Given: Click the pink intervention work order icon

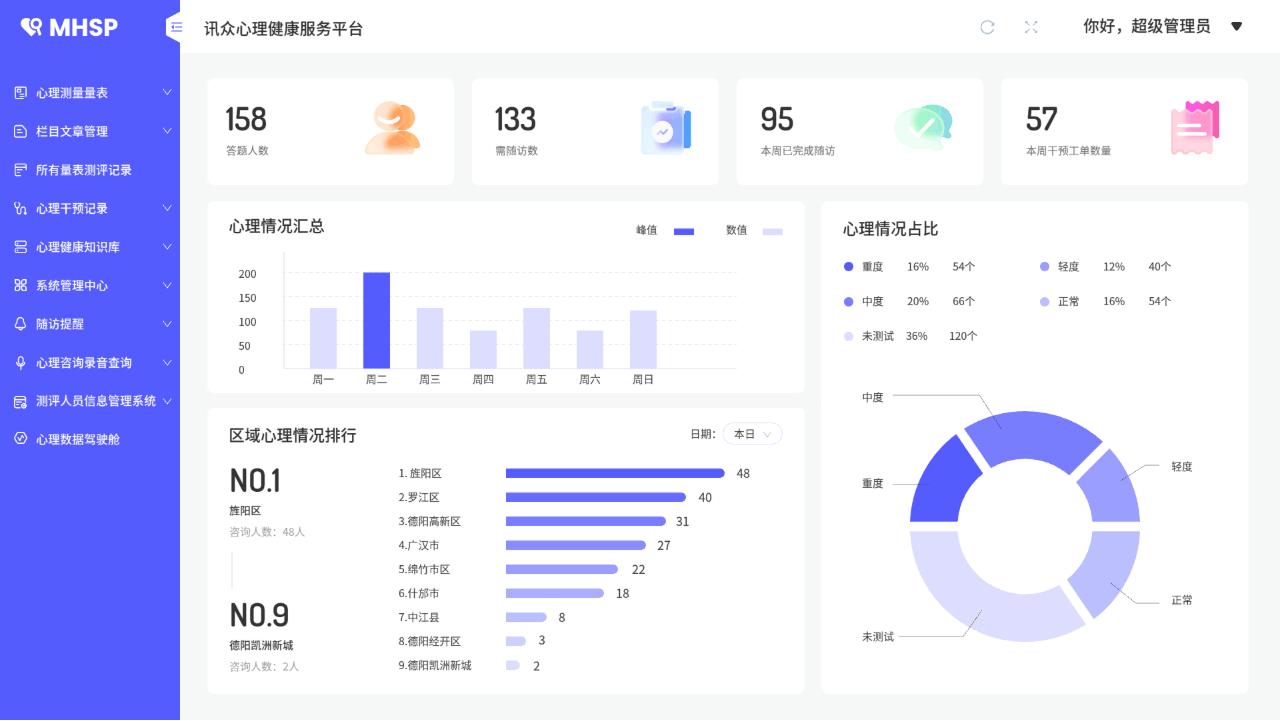Looking at the screenshot, I should pyautogui.click(x=1194, y=129).
